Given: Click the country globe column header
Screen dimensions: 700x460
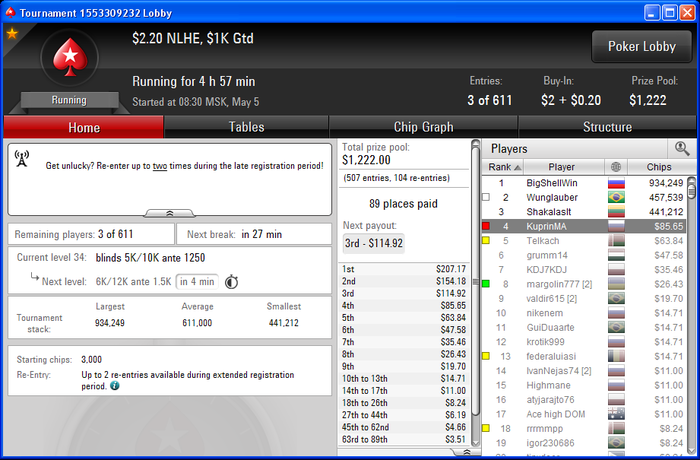Looking at the screenshot, I should tap(616, 167).
